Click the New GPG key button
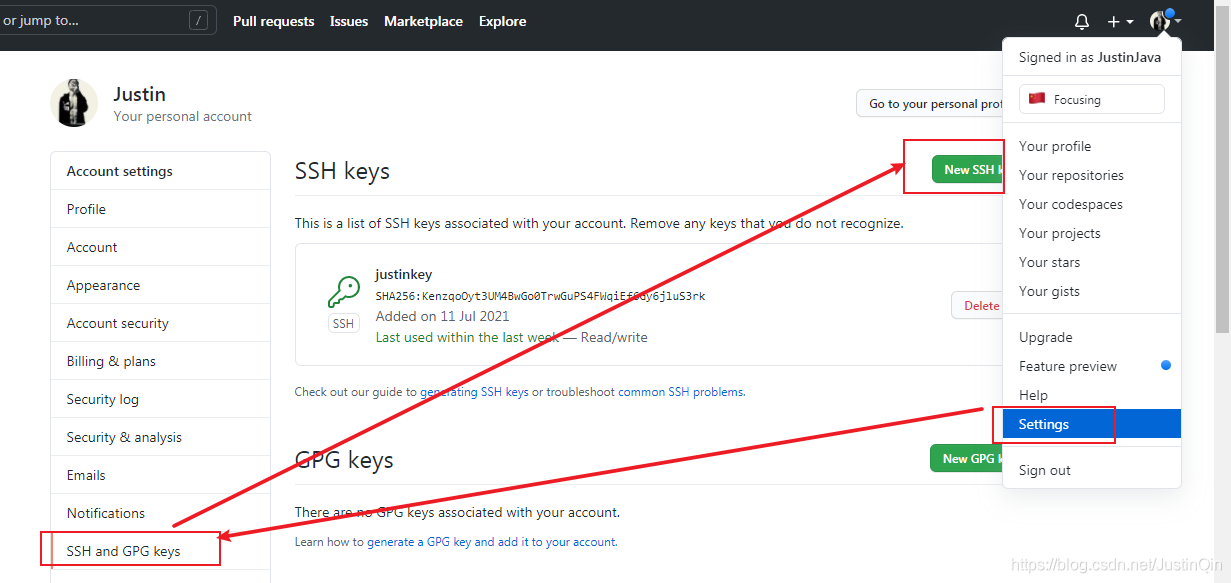 point(967,458)
